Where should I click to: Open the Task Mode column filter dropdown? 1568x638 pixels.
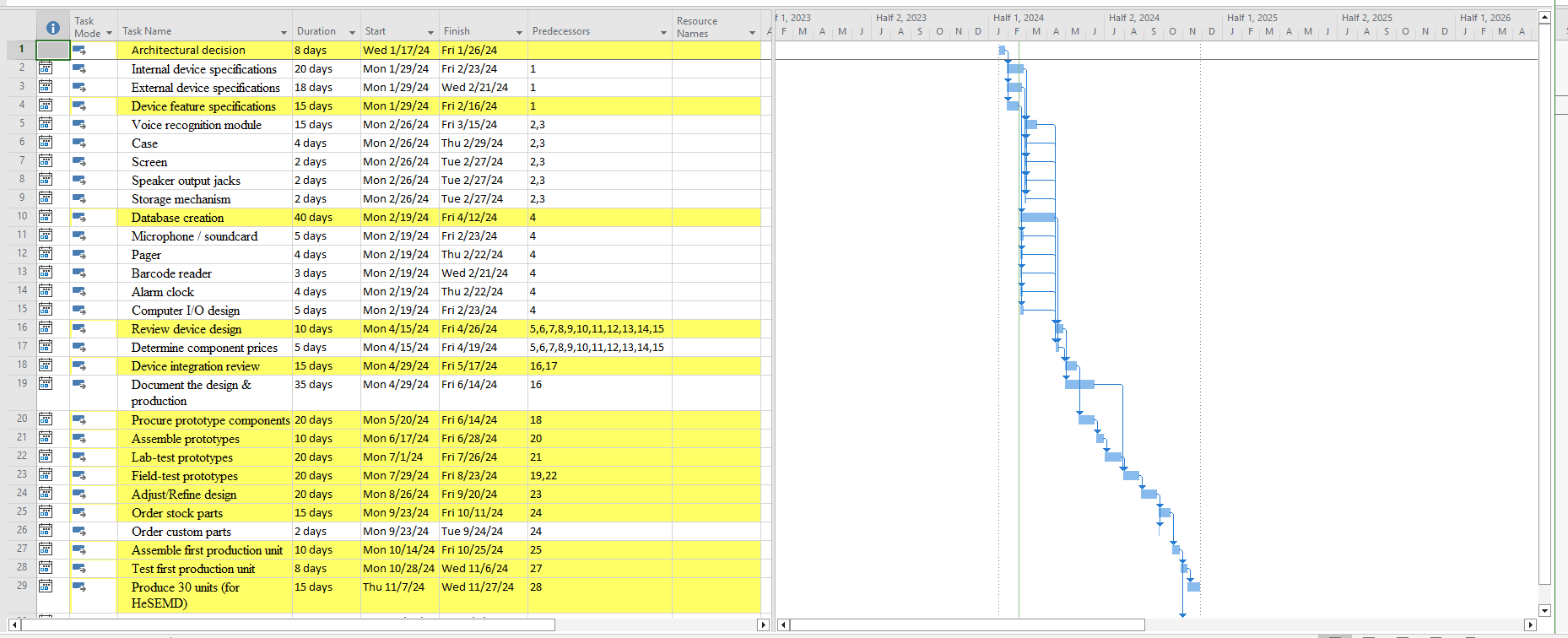tap(109, 34)
